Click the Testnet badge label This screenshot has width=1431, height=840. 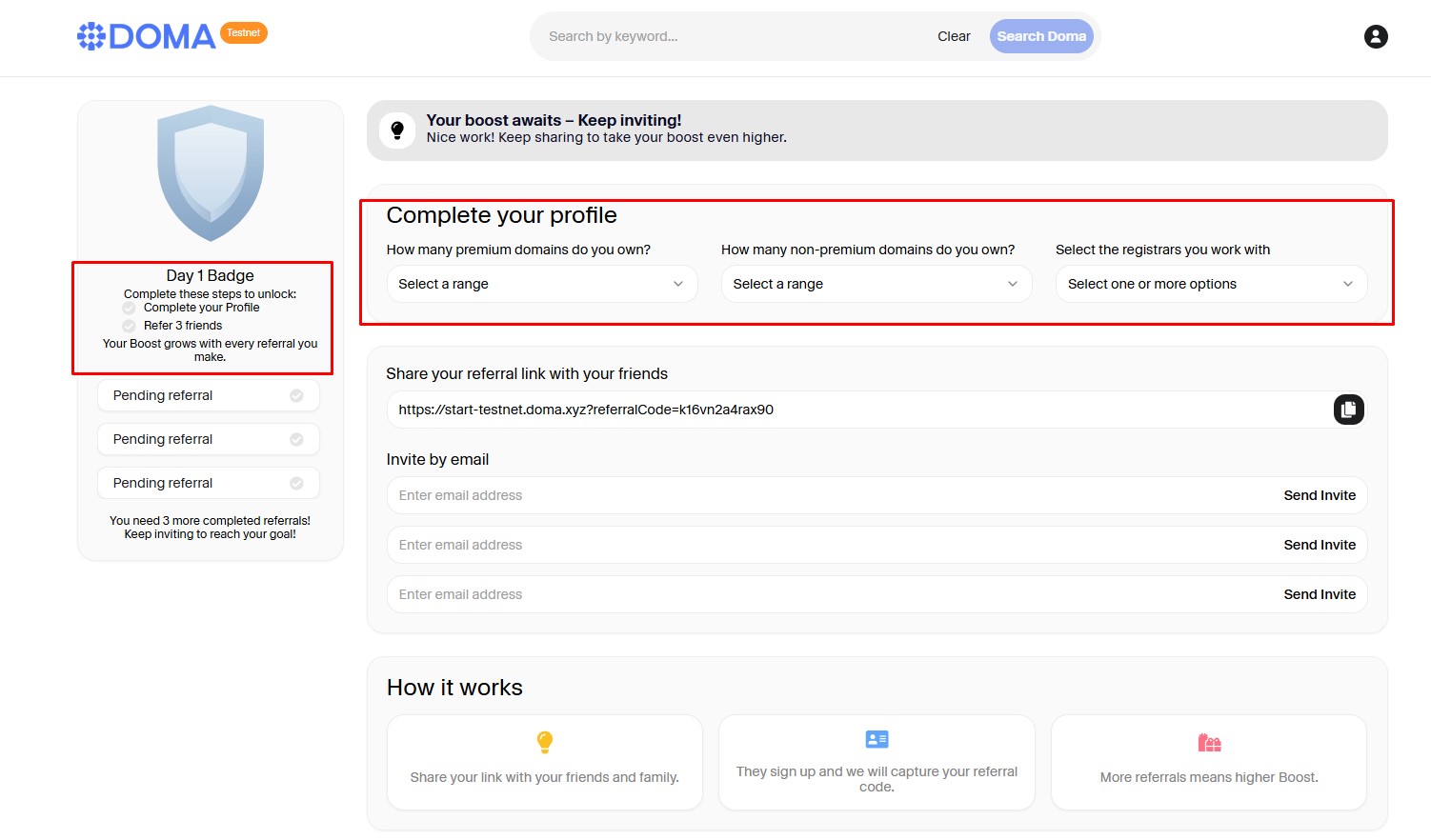pyautogui.click(x=244, y=33)
